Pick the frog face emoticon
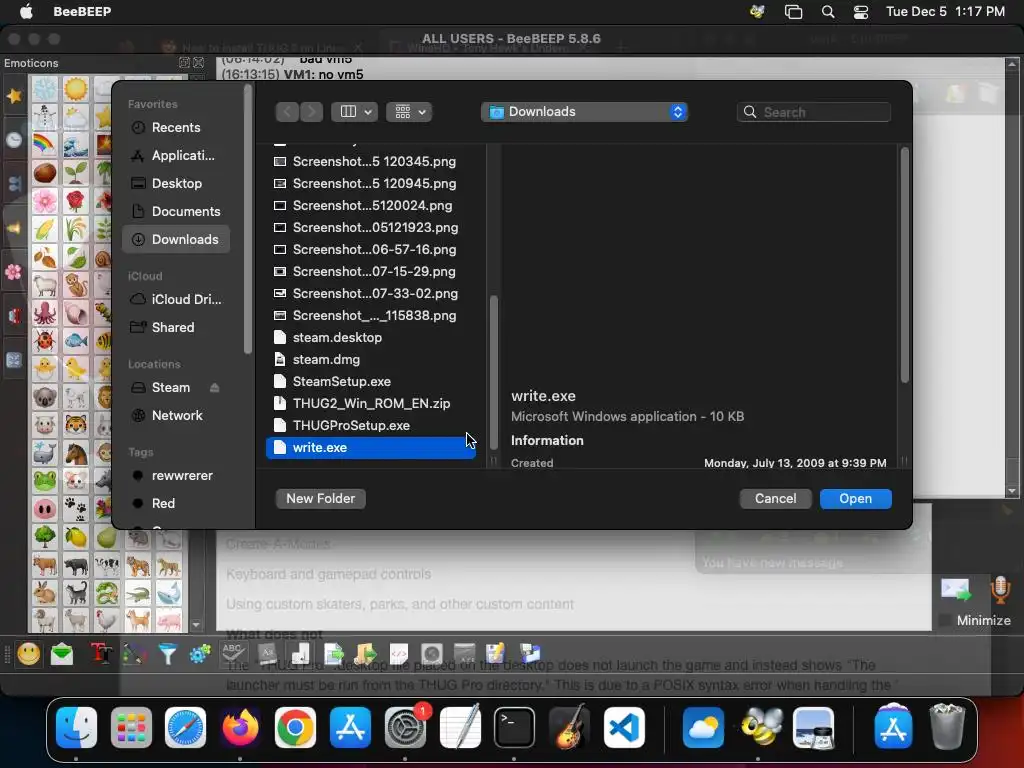 pos(44,481)
